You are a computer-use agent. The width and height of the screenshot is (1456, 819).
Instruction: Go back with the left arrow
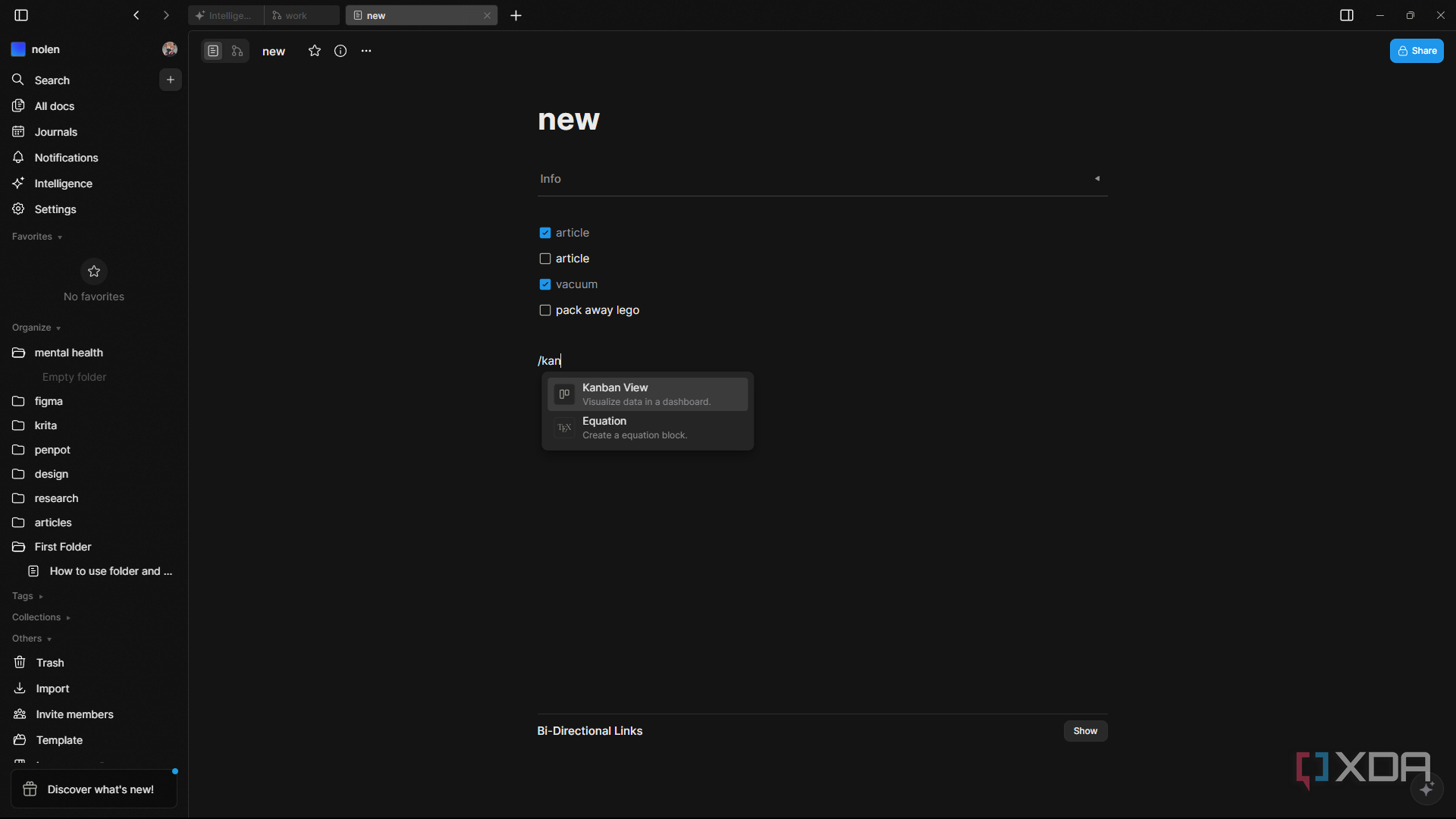(136, 15)
